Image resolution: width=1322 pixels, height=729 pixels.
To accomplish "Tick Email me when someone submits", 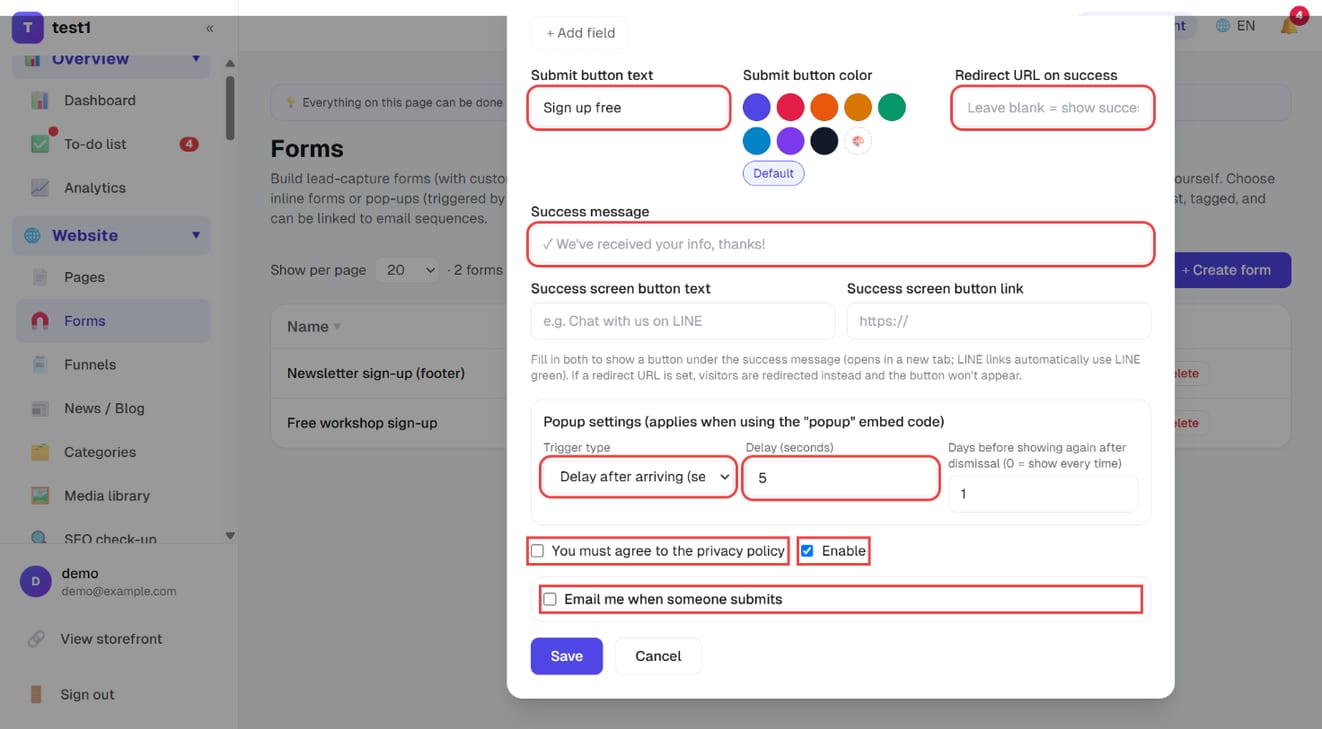I will [550, 599].
